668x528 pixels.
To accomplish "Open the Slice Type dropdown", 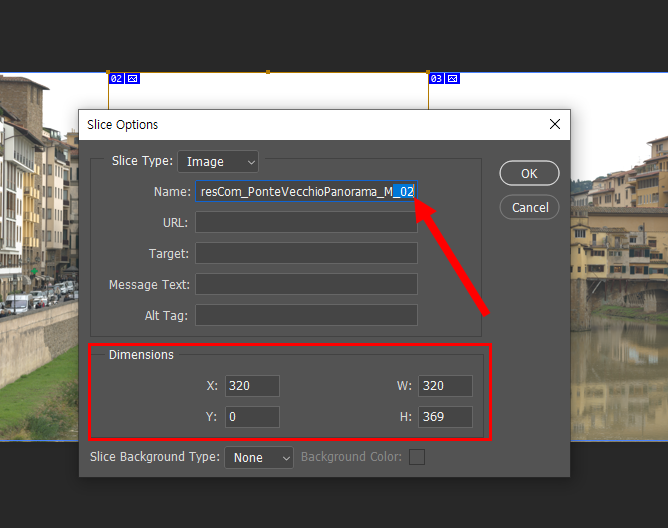I will tap(218, 162).
